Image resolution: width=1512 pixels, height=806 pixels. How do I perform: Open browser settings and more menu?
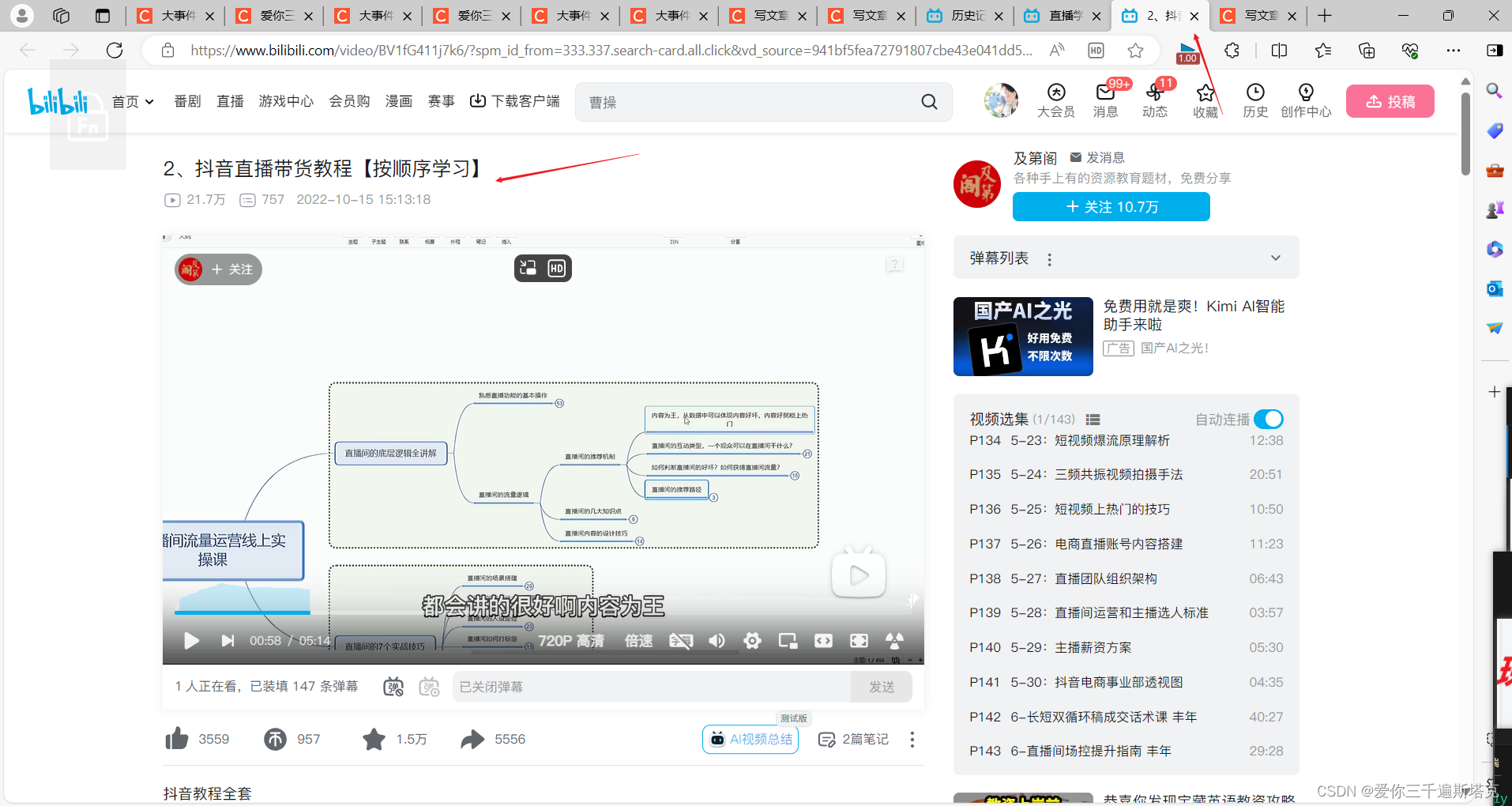(x=1454, y=51)
